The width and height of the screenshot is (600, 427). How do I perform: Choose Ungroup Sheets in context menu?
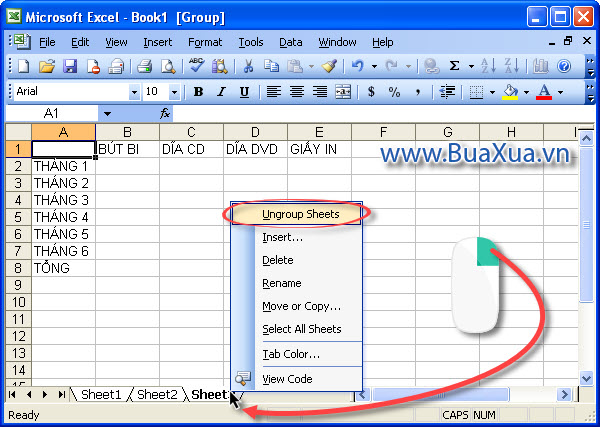tap(296, 214)
